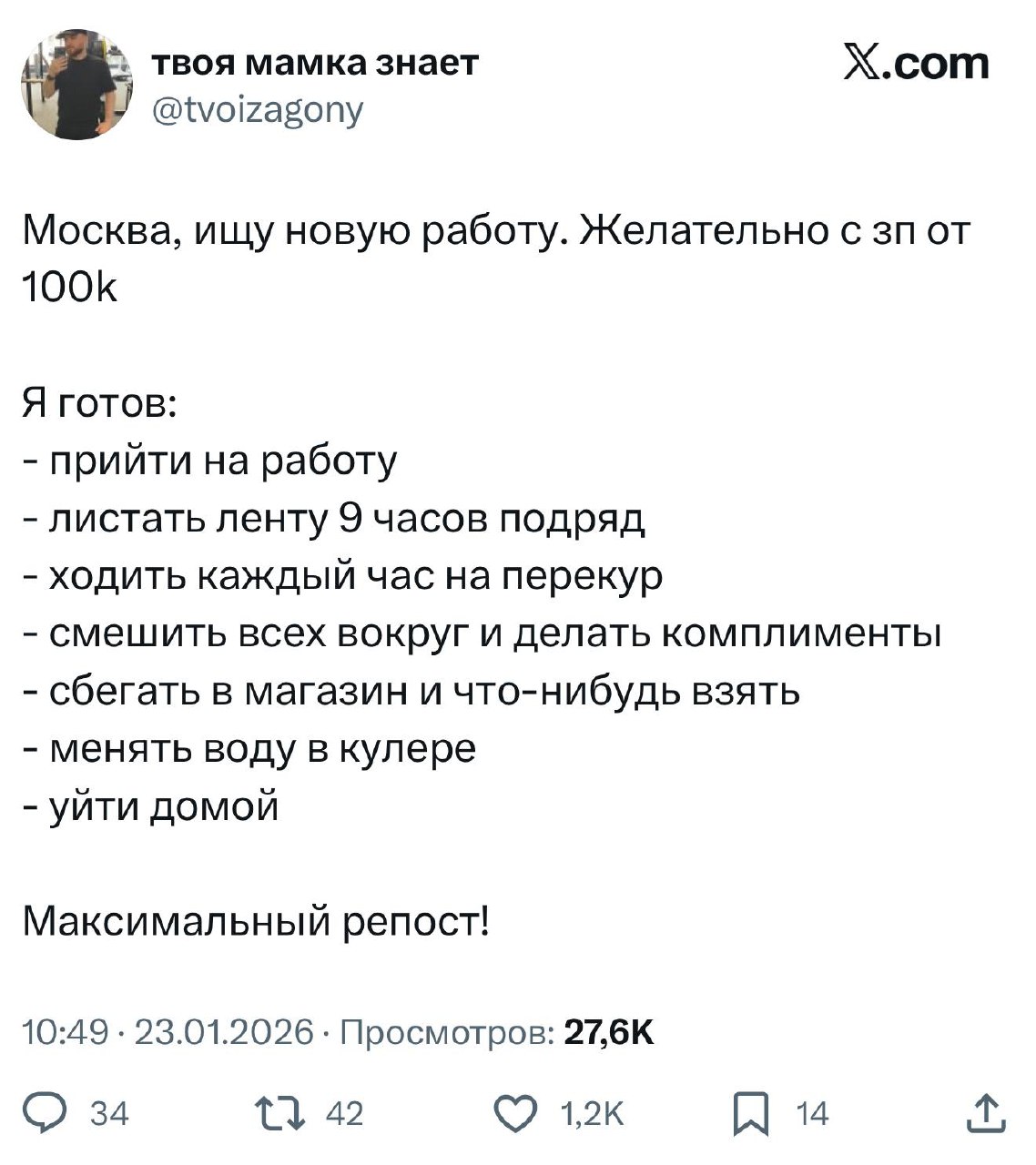Click the repost count 42
Image resolution: width=1036 pixels, height=1165 pixels.
coord(344,1113)
